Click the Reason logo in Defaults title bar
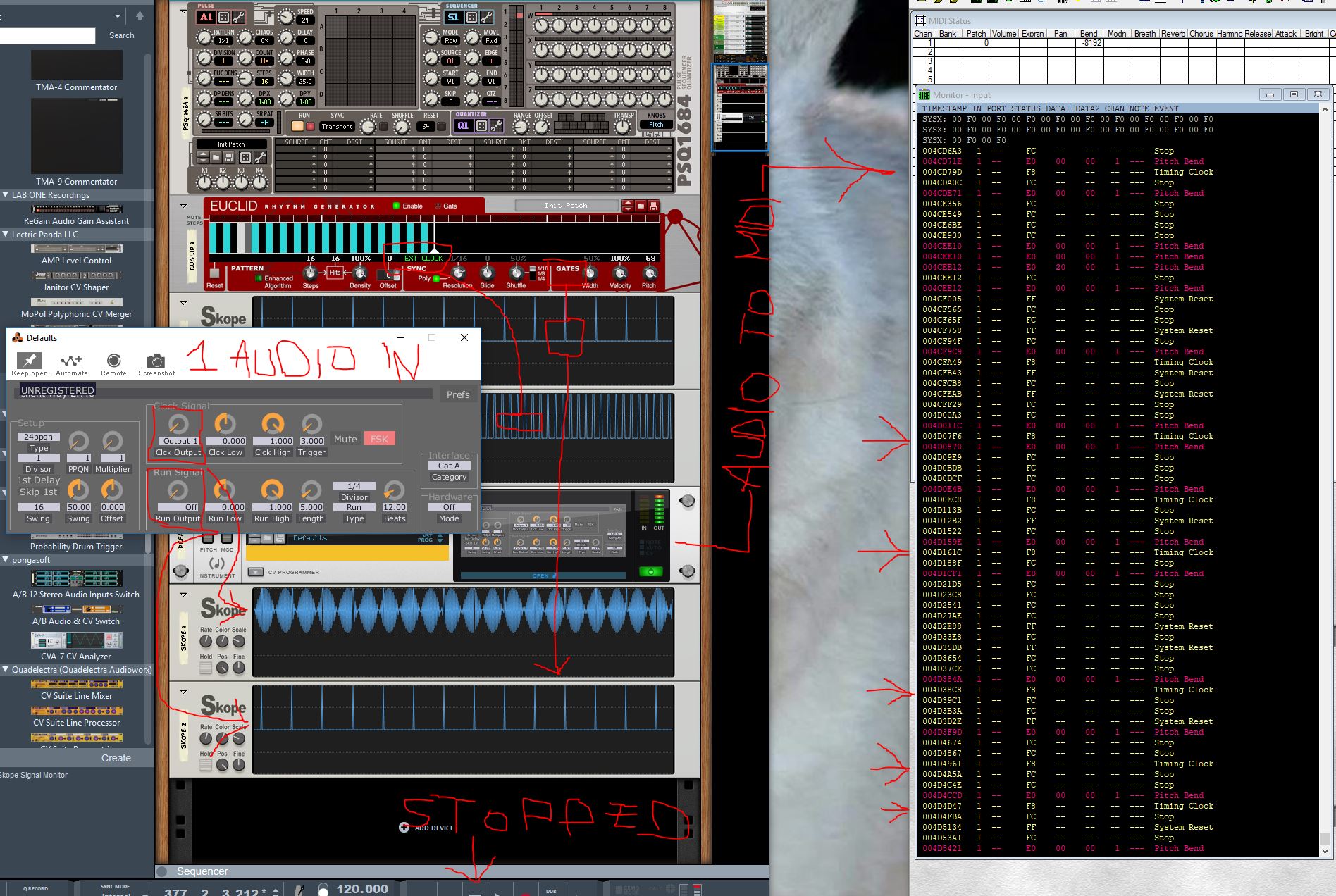The height and width of the screenshot is (896, 1336). click(x=18, y=337)
